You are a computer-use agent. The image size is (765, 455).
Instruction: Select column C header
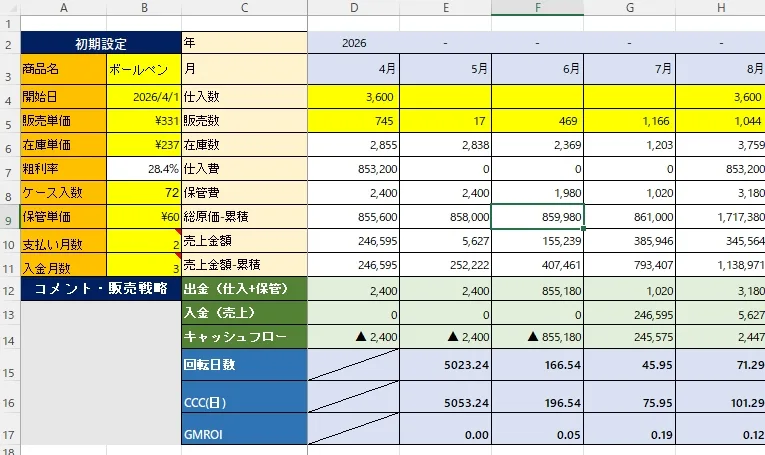[244, 7]
